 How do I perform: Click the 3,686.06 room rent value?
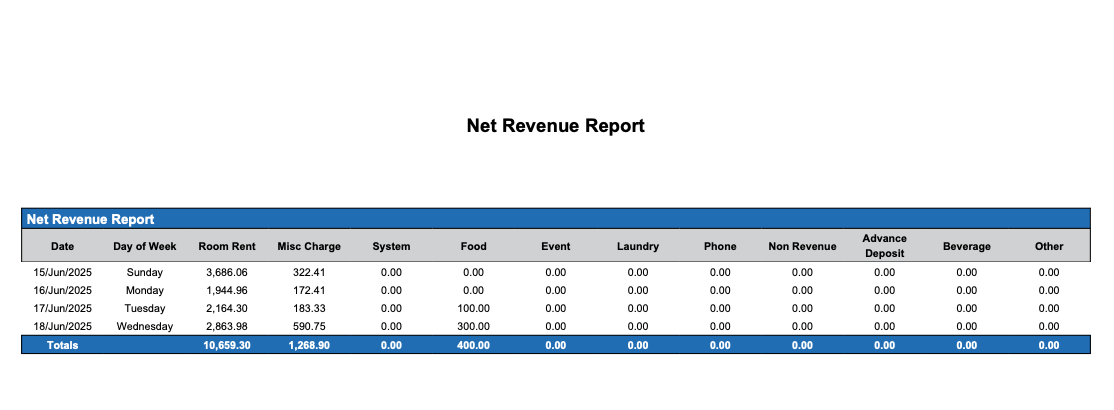click(x=227, y=272)
